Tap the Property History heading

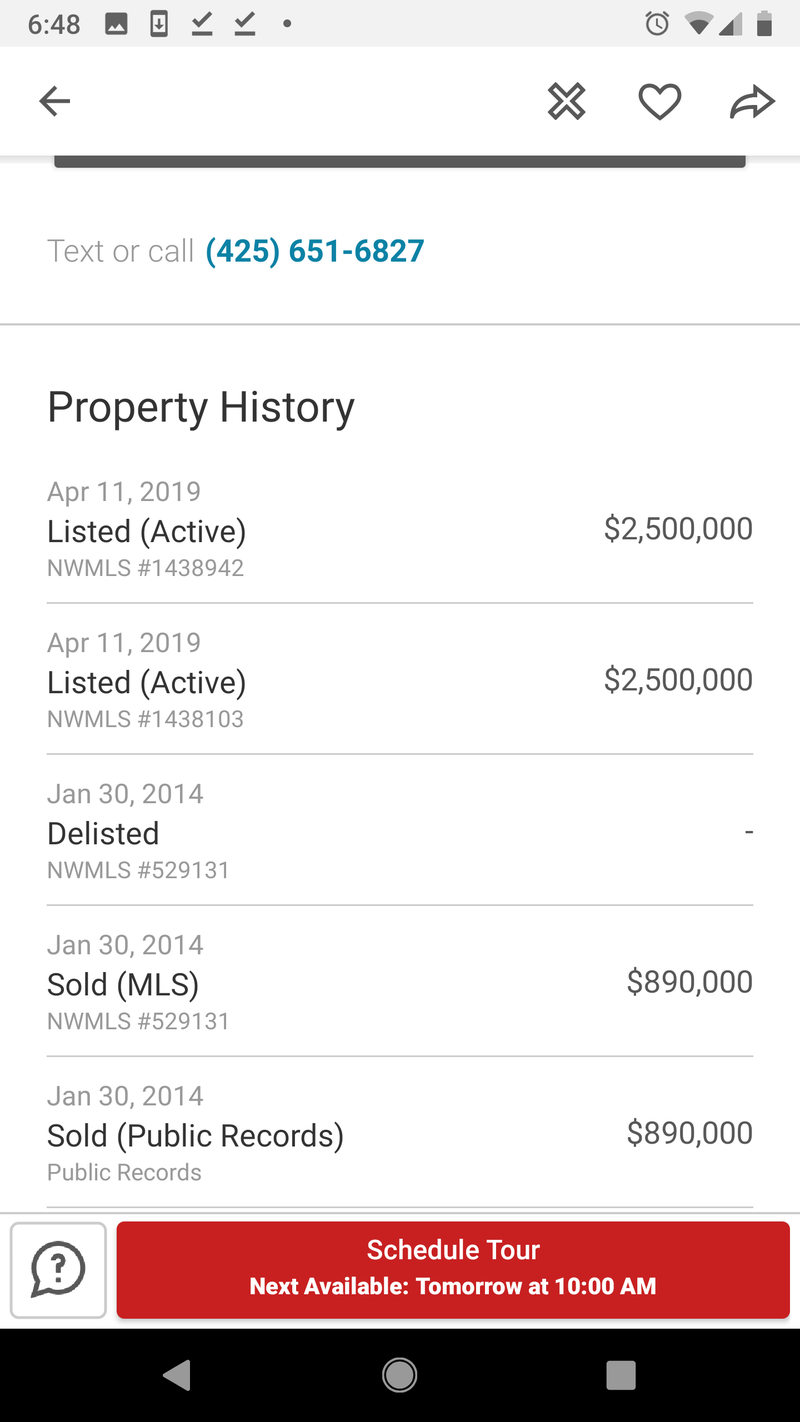click(x=201, y=408)
